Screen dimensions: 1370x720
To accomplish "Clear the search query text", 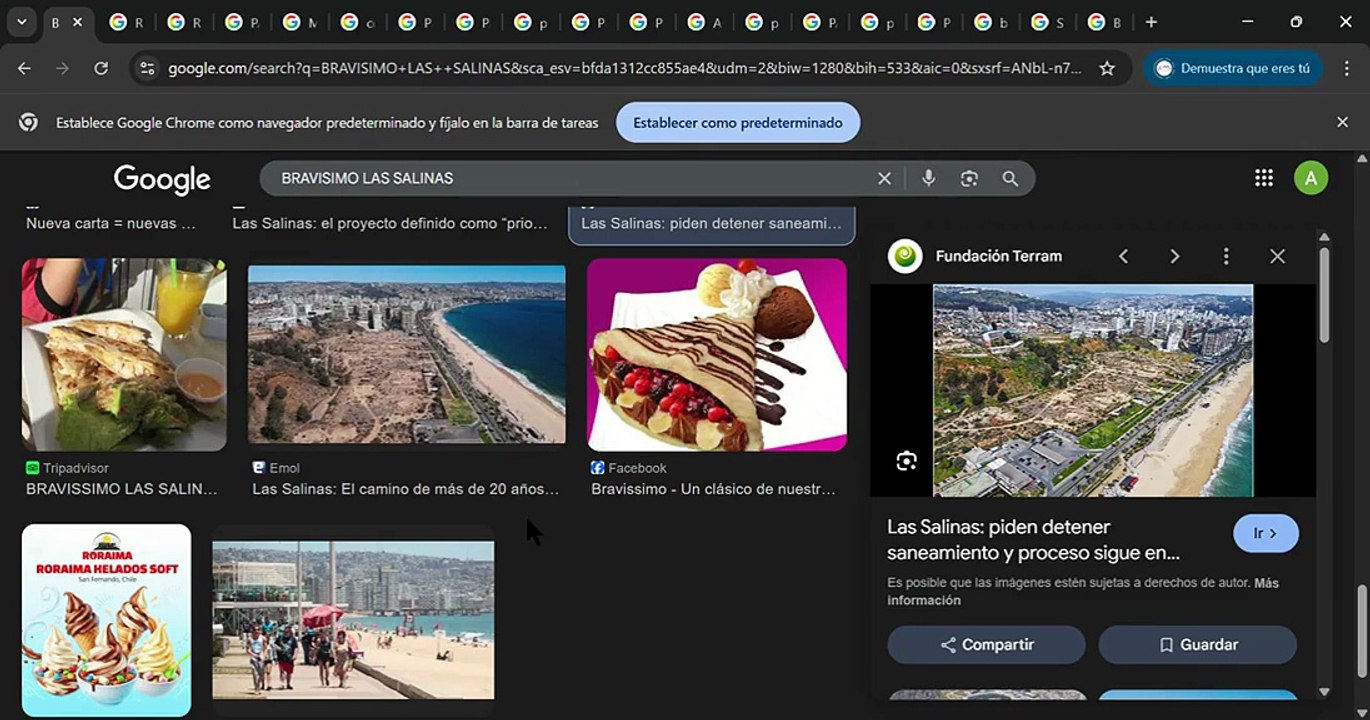I will point(884,178).
